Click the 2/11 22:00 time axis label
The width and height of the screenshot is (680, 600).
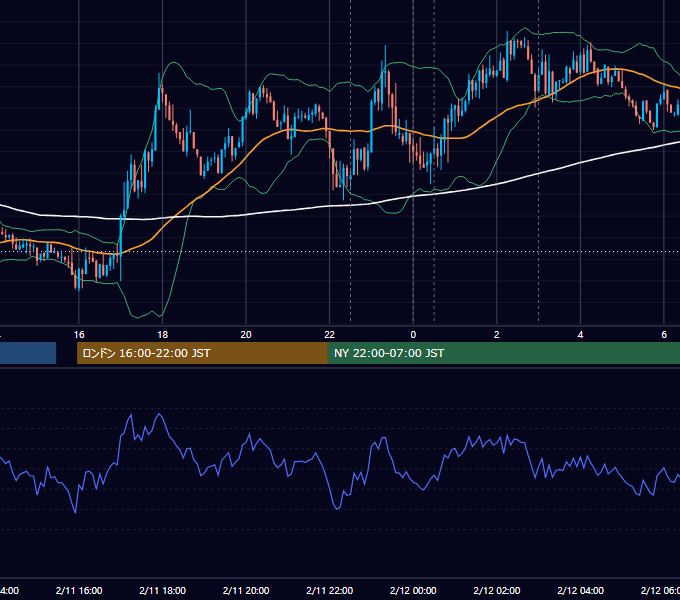pos(330,590)
